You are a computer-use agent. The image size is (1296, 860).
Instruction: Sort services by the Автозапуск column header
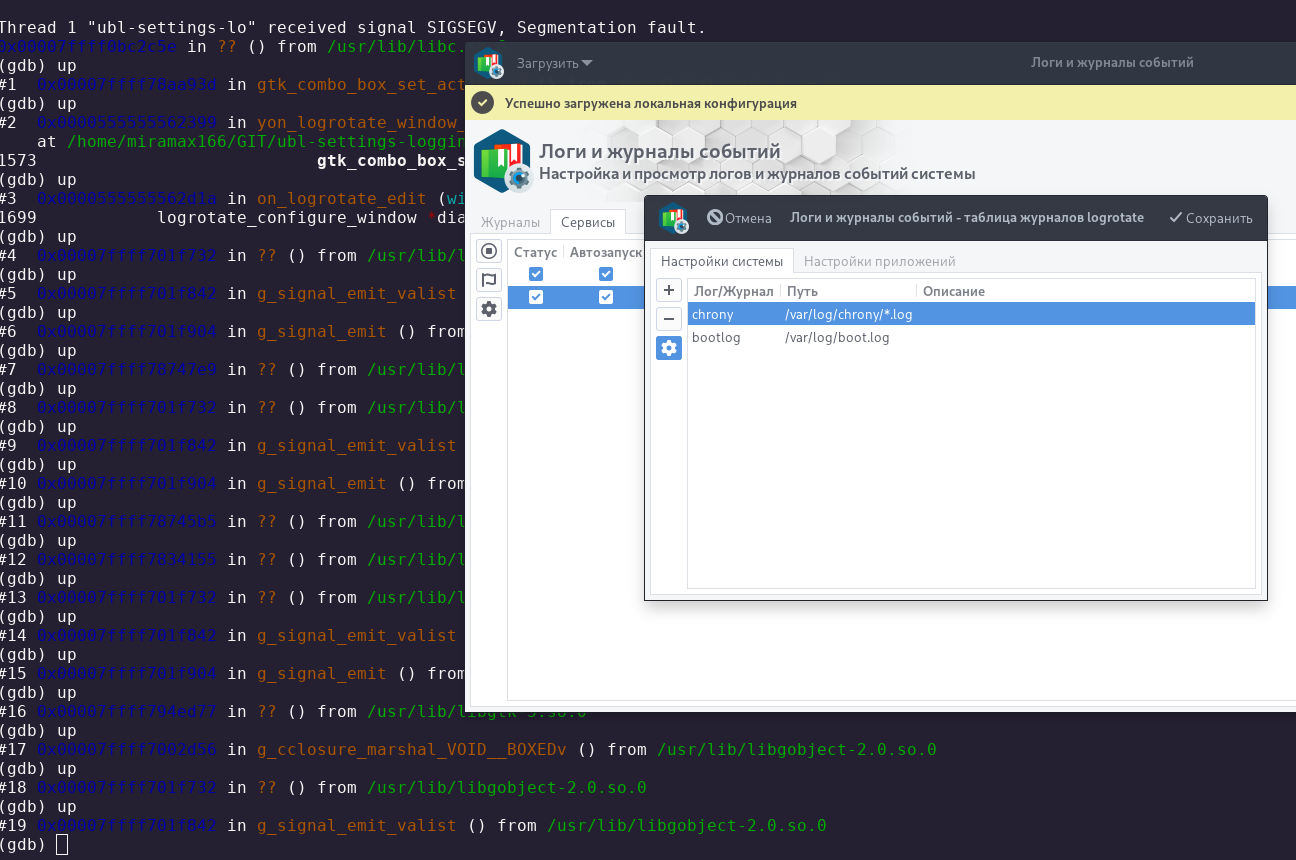coord(605,253)
